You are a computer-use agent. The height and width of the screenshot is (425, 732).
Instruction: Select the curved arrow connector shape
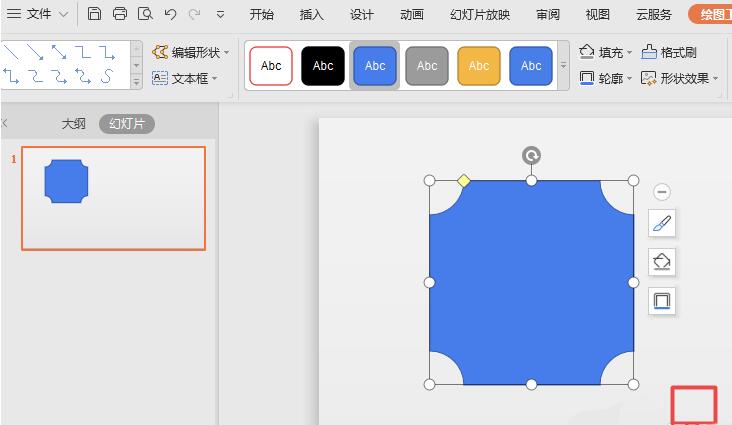(x=59, y=76)
